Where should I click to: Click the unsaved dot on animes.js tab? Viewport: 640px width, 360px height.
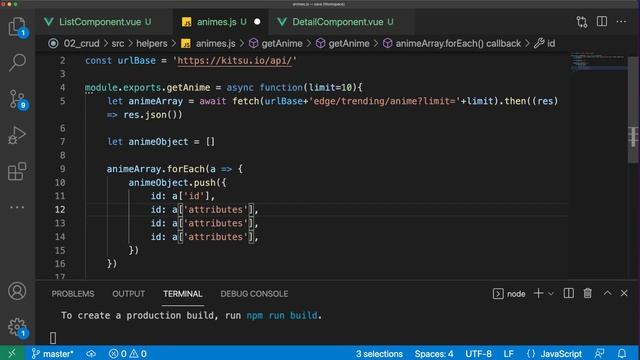click(257, 22)
